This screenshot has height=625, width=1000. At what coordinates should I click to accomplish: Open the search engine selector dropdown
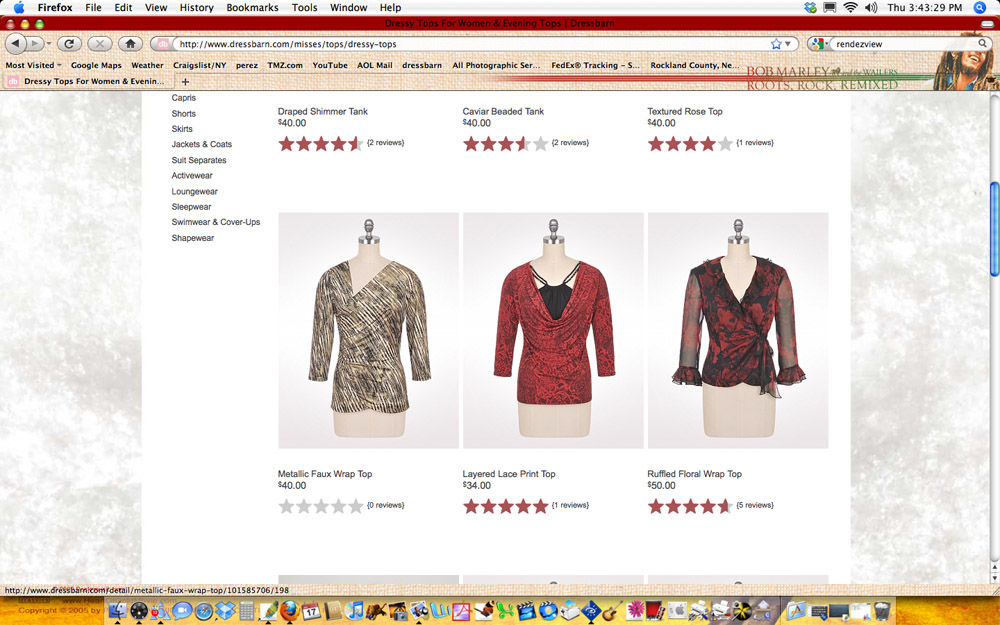point(819,43)
